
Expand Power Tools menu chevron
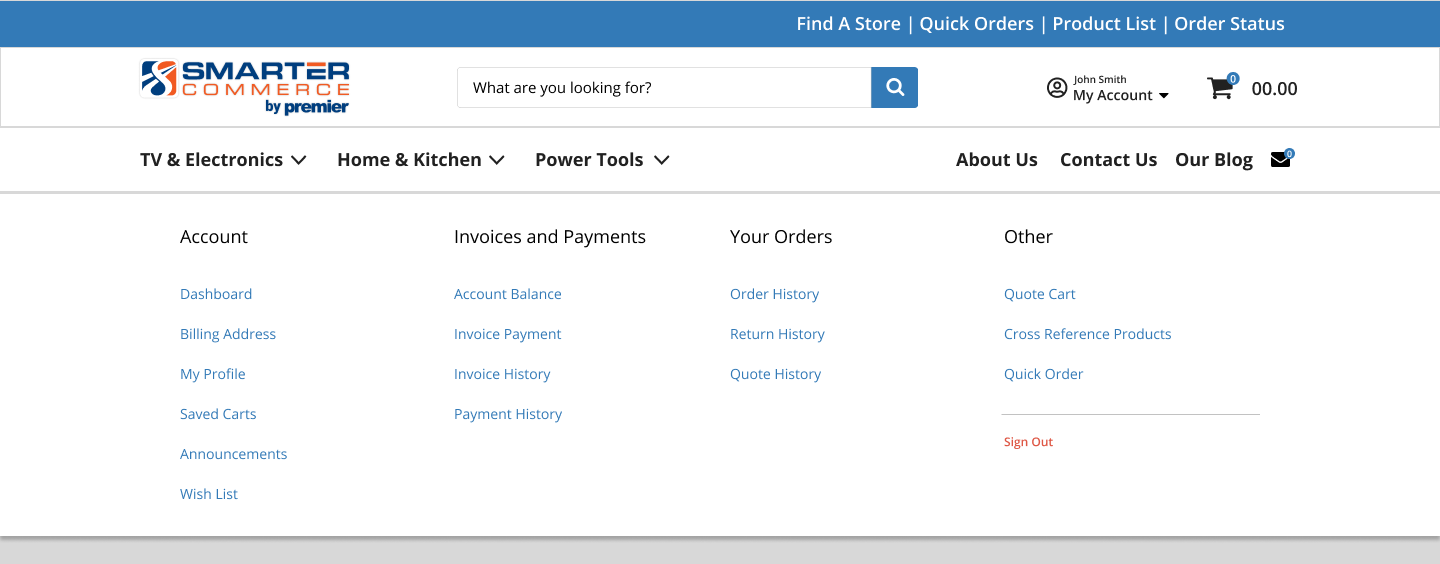tap(661, 160)
